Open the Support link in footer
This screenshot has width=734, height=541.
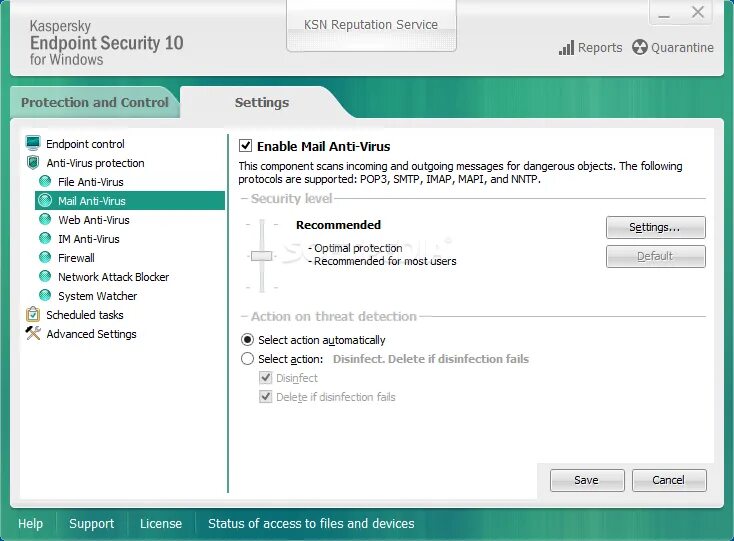click(91, 523)
